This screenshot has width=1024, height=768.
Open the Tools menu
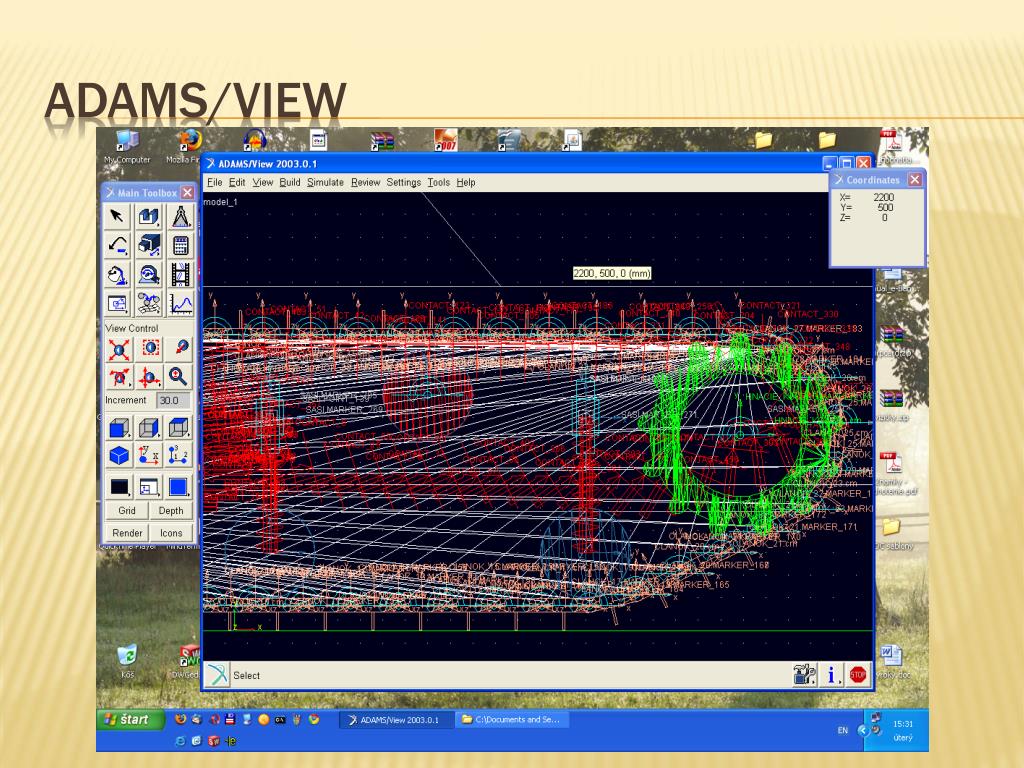[439, 182]
